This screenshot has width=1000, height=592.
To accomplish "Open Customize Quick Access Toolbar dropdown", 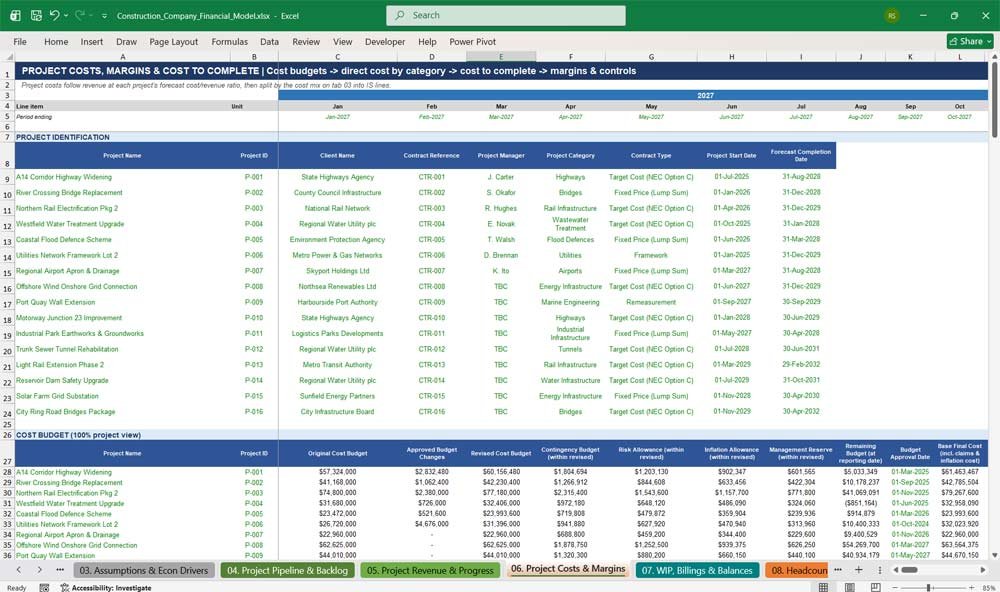I will (x=104, y=15).
